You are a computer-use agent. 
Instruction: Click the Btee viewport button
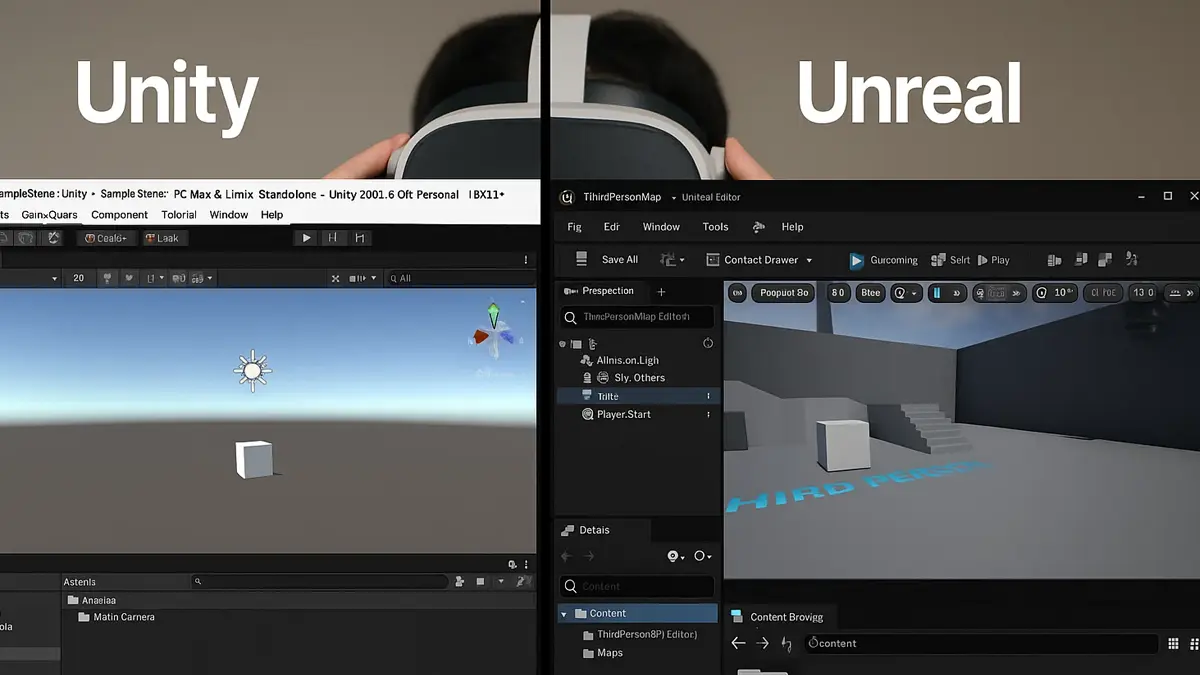coord(871,293)
